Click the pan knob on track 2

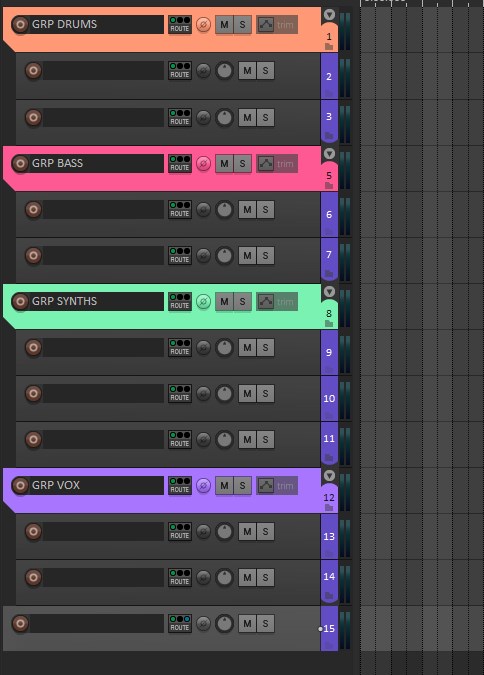[x=224, y=71]
